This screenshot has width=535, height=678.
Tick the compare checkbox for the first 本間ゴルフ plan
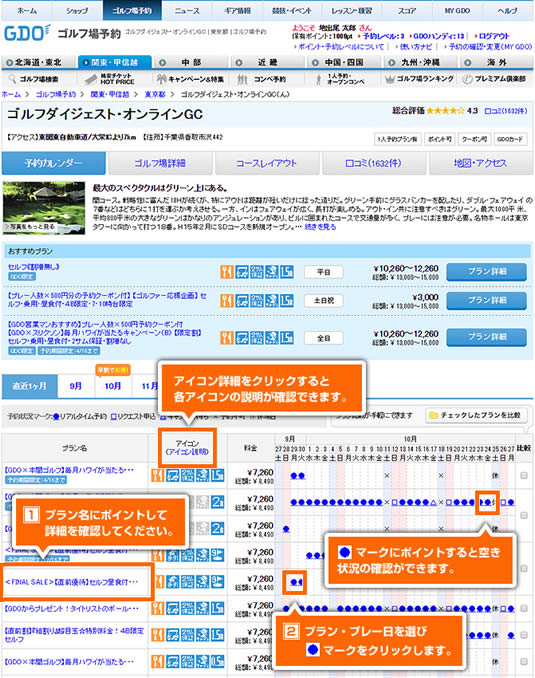tap(524, 476)
